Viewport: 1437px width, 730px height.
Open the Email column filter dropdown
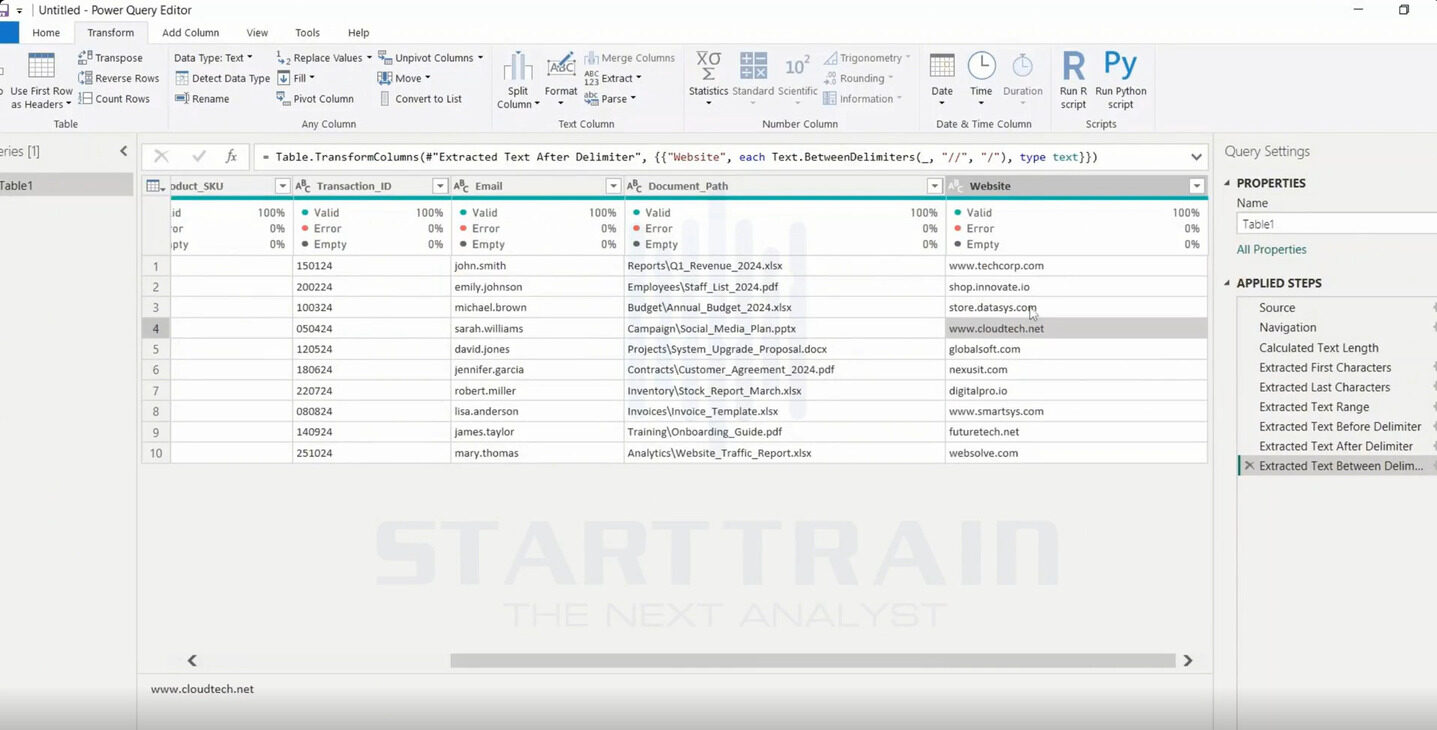tap(613, 186)
